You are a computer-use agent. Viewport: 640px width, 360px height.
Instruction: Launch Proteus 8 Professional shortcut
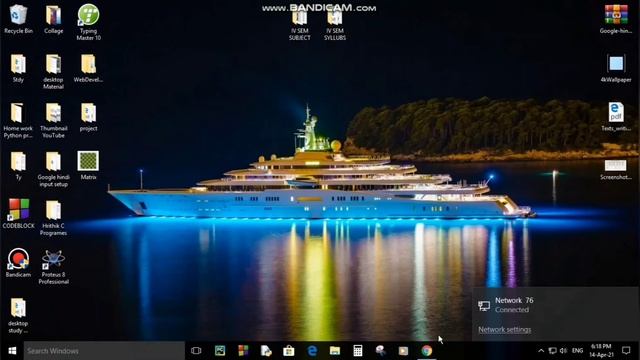coord(53,267)
